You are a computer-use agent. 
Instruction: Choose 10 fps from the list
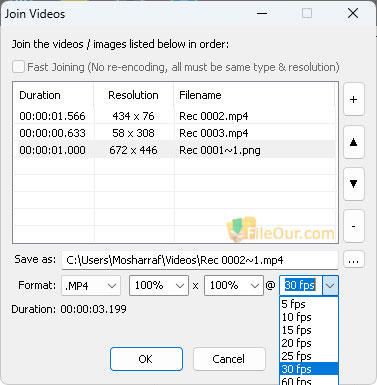(309, 317)
